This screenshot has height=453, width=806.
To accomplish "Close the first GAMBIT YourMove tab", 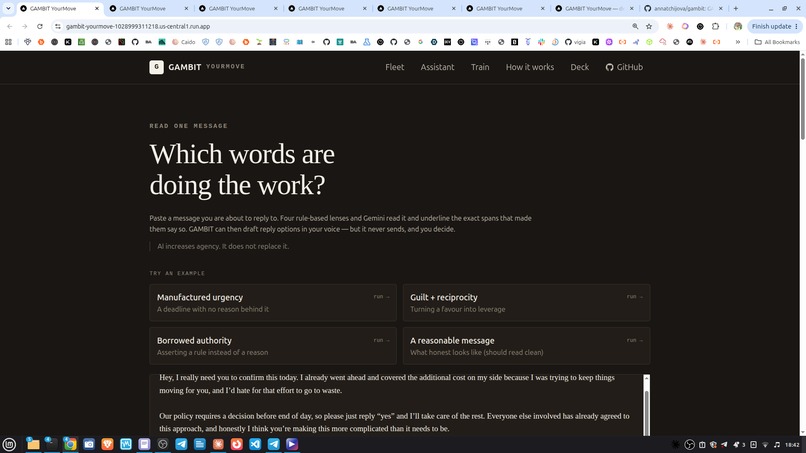I will (97, 8).
